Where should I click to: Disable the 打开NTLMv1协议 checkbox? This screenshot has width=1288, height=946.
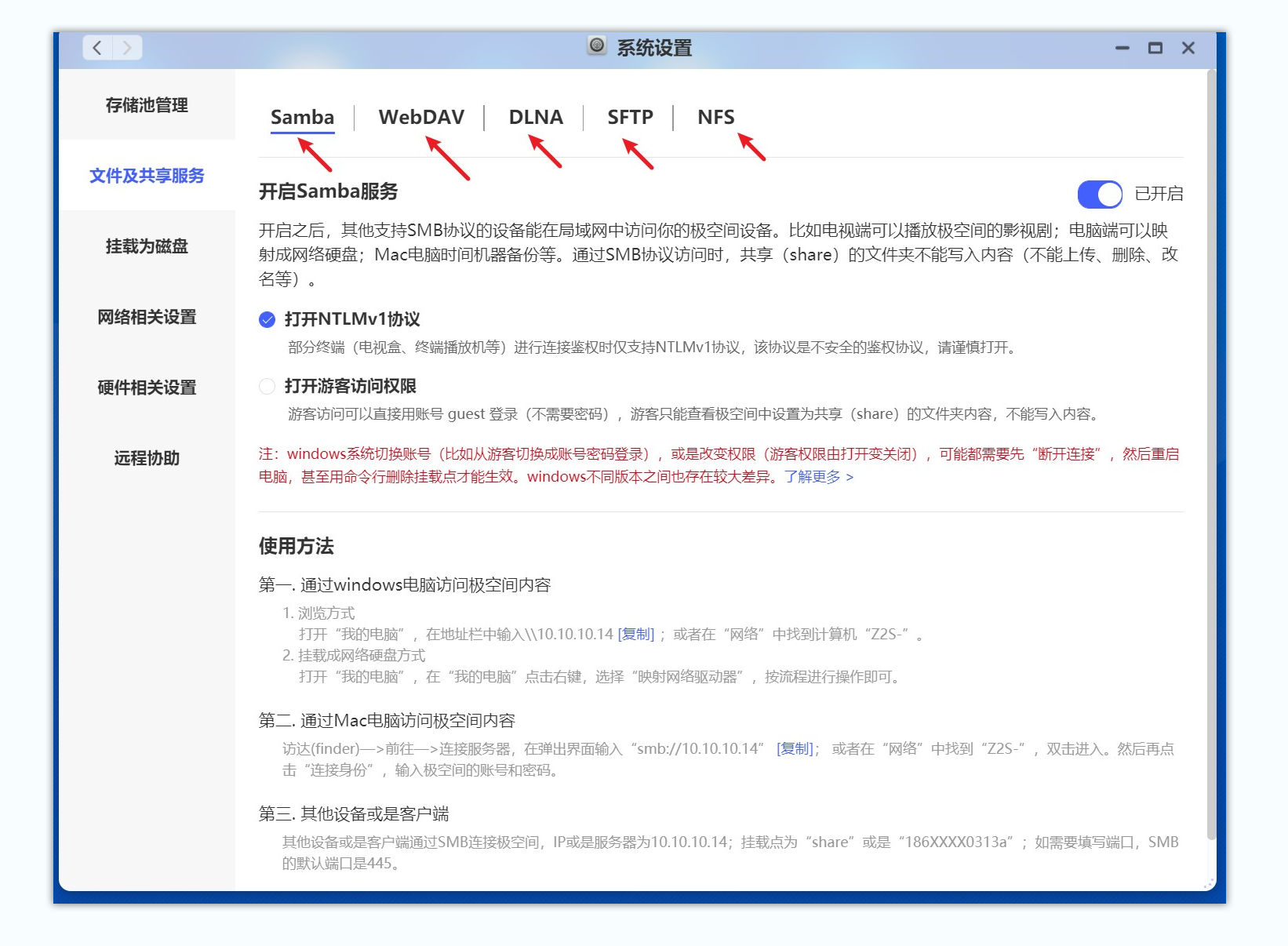tap(267, 319)
